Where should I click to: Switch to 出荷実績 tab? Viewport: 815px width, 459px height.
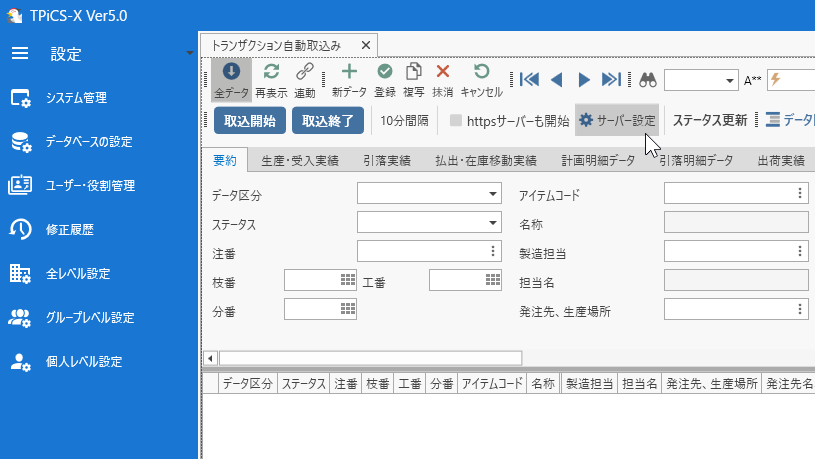(781, 161)
